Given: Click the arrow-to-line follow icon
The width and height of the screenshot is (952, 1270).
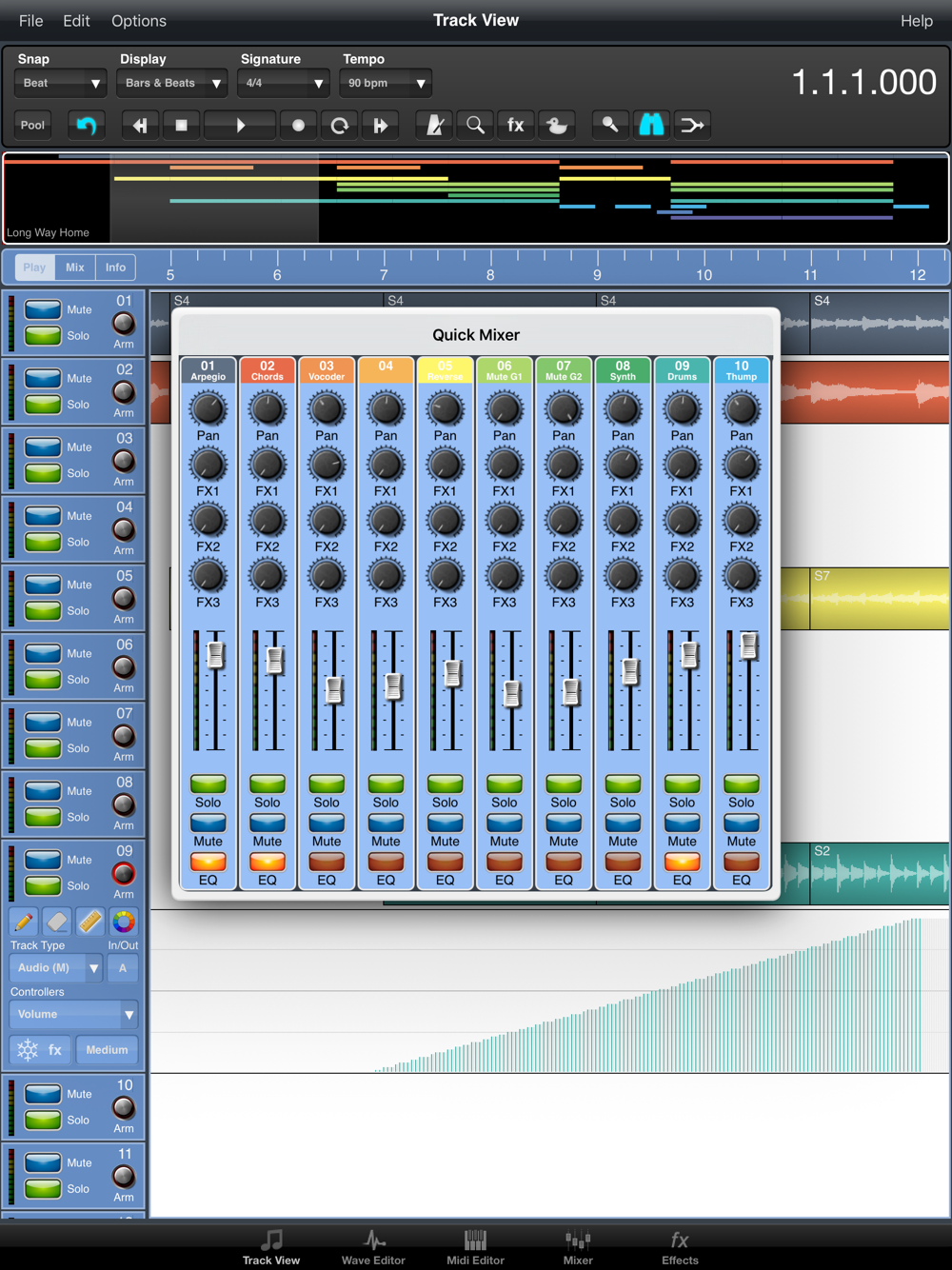Looking at the screenshot, I should coord(692,125).
